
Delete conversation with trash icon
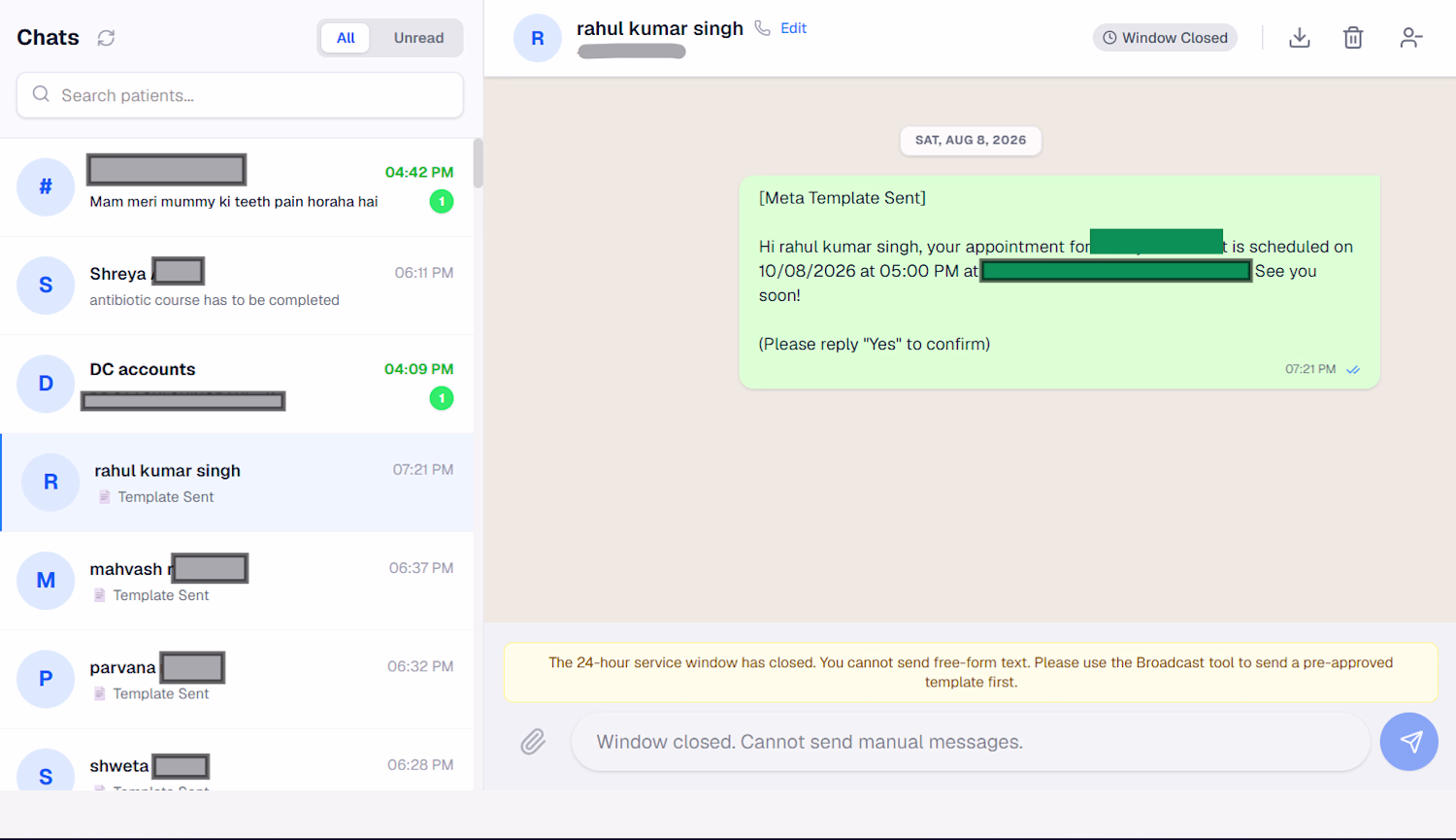point(1353,38)
